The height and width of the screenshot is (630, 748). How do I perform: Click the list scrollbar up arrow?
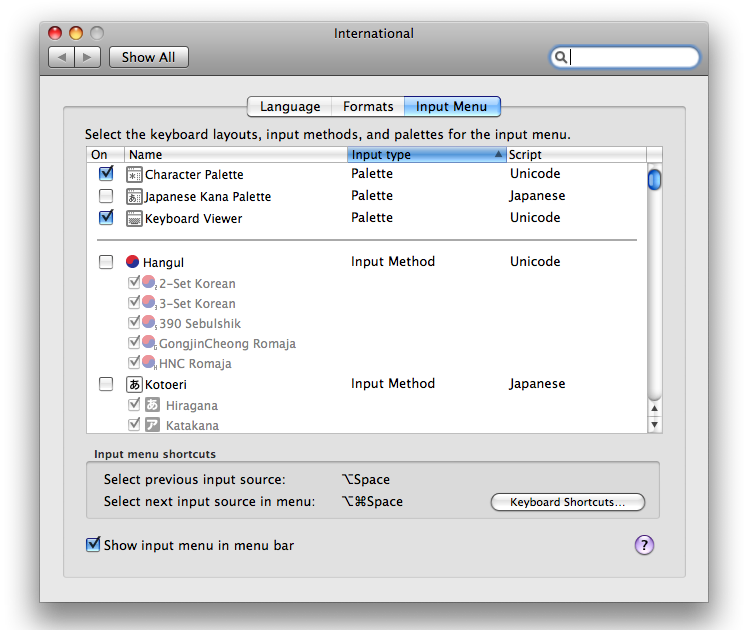[654, 408]
